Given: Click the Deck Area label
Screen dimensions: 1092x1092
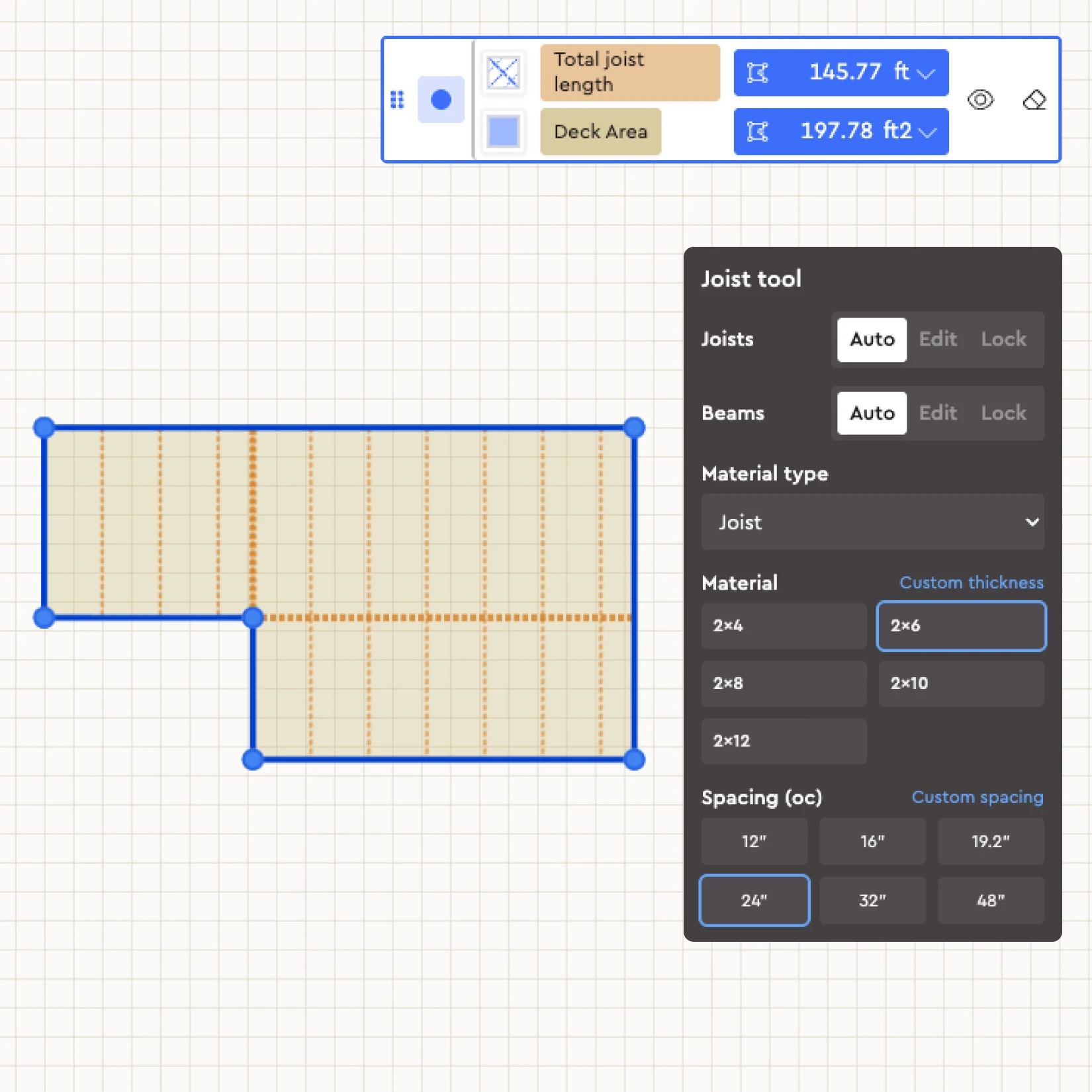Looking at the screenshot, I should click(x=600, y=131).
